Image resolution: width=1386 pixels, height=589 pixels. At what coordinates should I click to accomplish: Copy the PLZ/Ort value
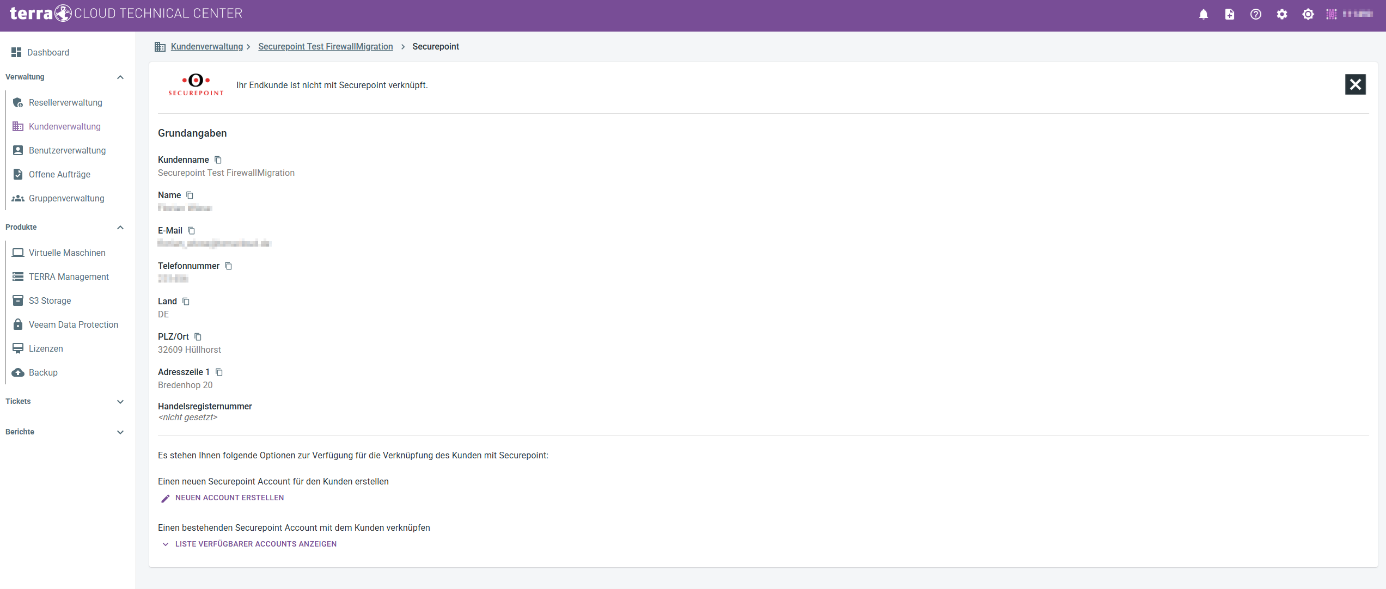(197, 336)
